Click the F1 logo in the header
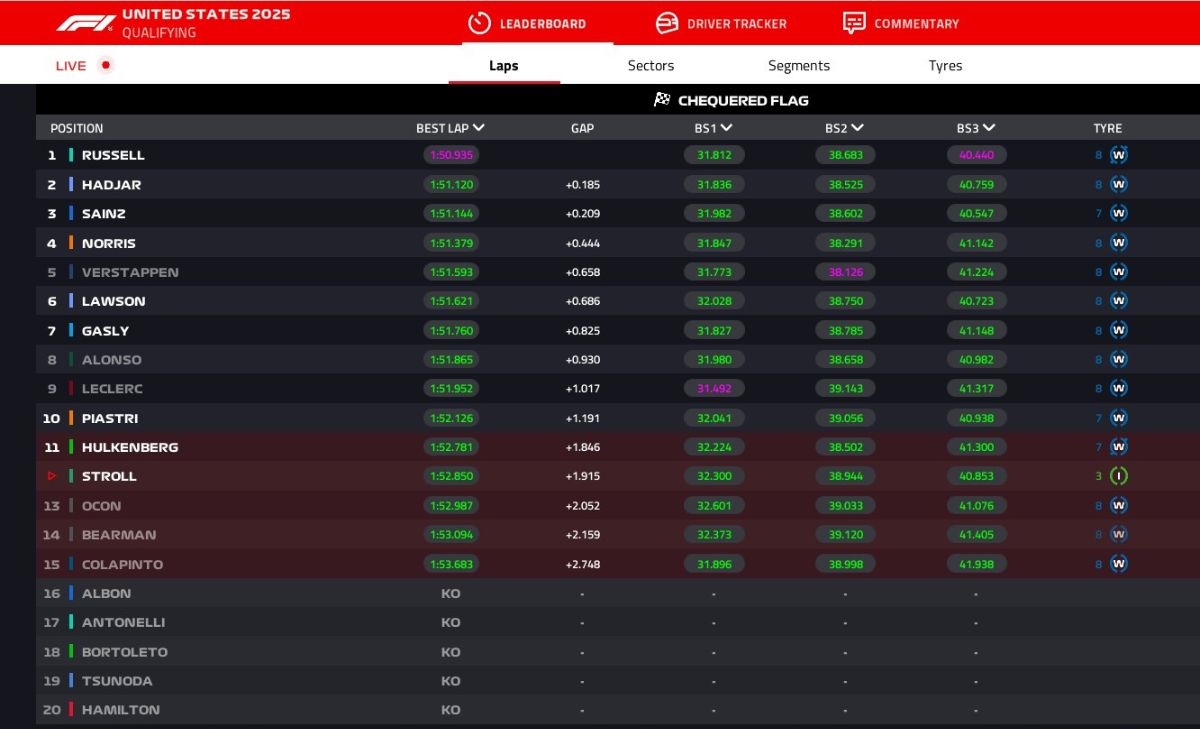Image resolution: width=1200 pixels, height=729 pixels. point(84,22)
